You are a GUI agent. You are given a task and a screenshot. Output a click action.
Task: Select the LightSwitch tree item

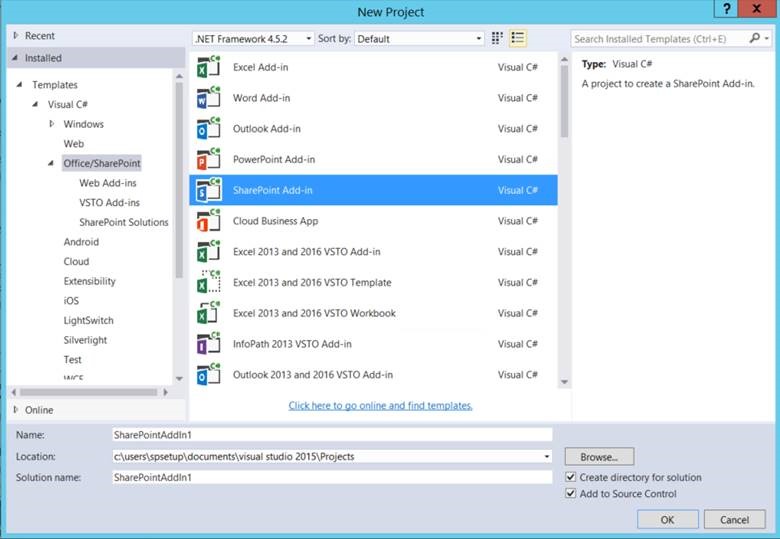pos(89,320)
